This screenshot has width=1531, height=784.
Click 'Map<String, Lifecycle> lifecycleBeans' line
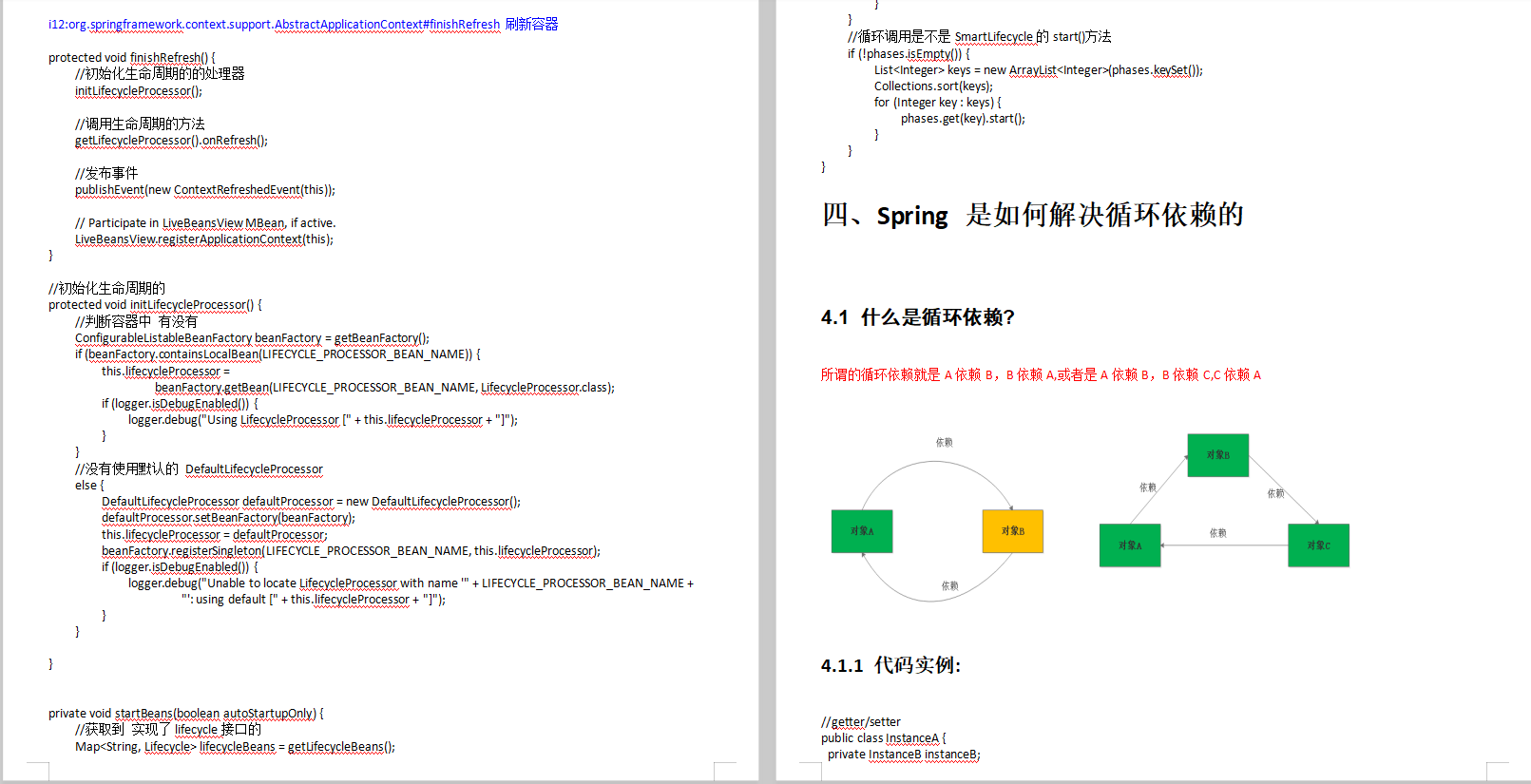click(x=235, y=747)
